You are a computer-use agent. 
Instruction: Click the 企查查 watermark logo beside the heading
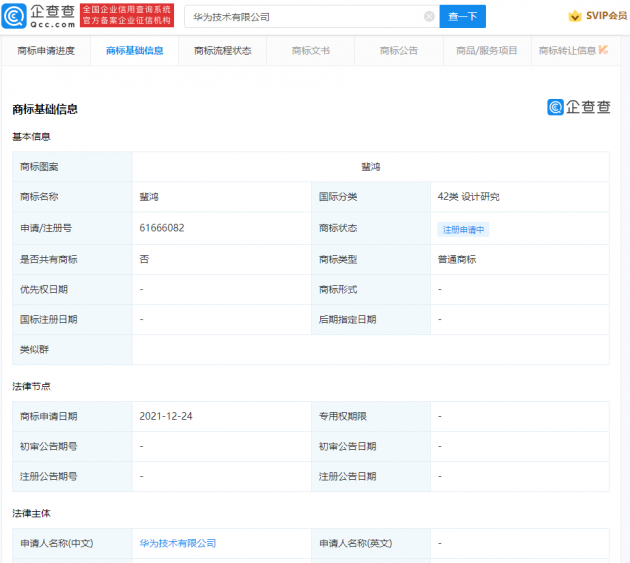click(578, 107)
